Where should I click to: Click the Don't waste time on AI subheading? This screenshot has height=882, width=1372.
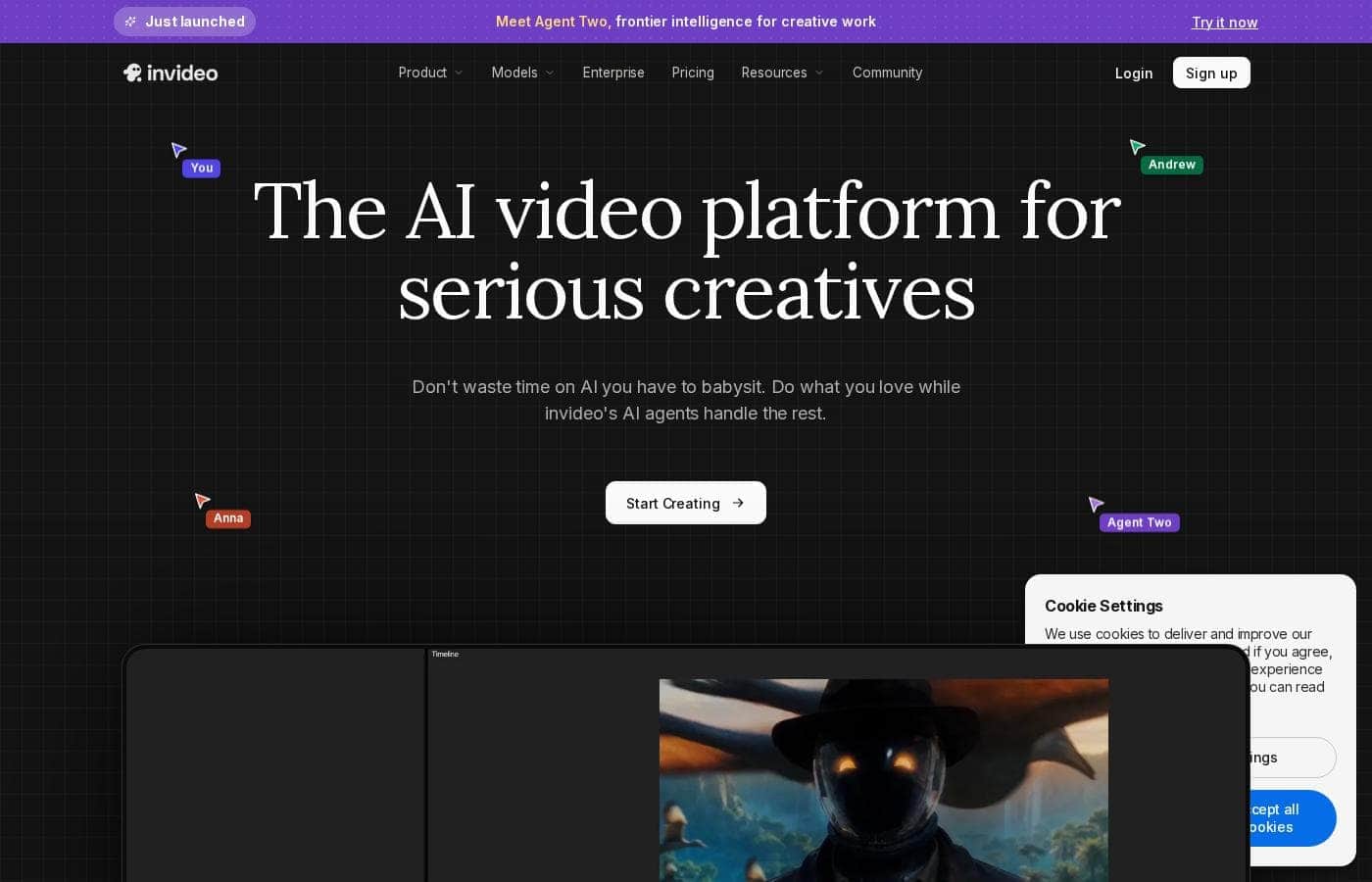pos(686,400)
